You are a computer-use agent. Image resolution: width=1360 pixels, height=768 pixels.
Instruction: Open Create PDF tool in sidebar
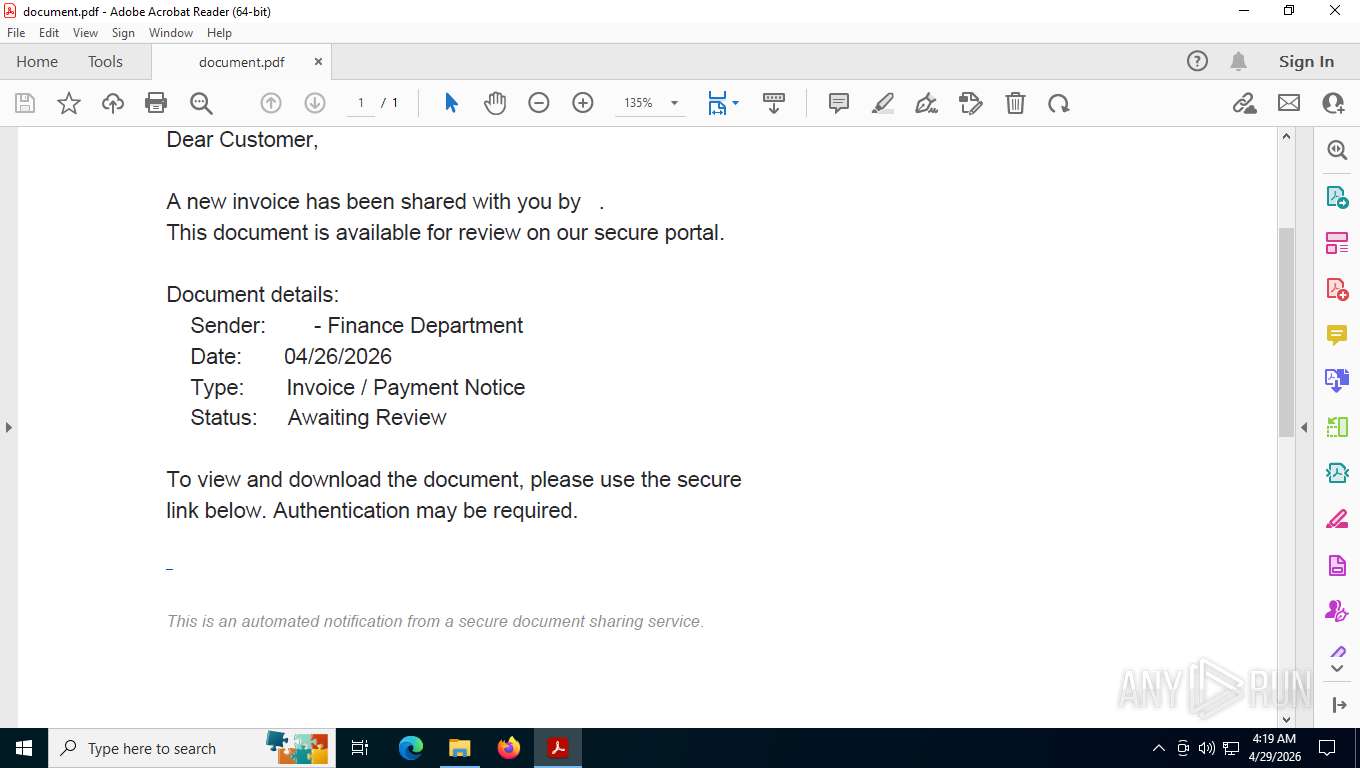(x=1337, y=289)
